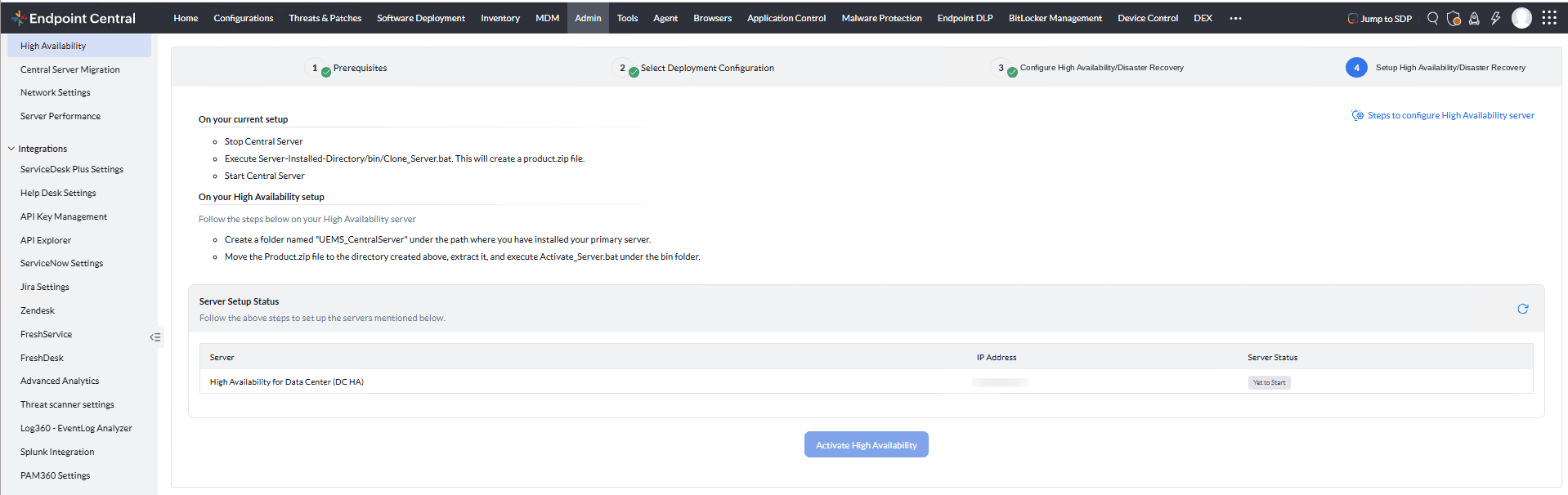Open Threats & Patches menu
Viewport: 1568px width, 495px height.
tap(325, 18)
